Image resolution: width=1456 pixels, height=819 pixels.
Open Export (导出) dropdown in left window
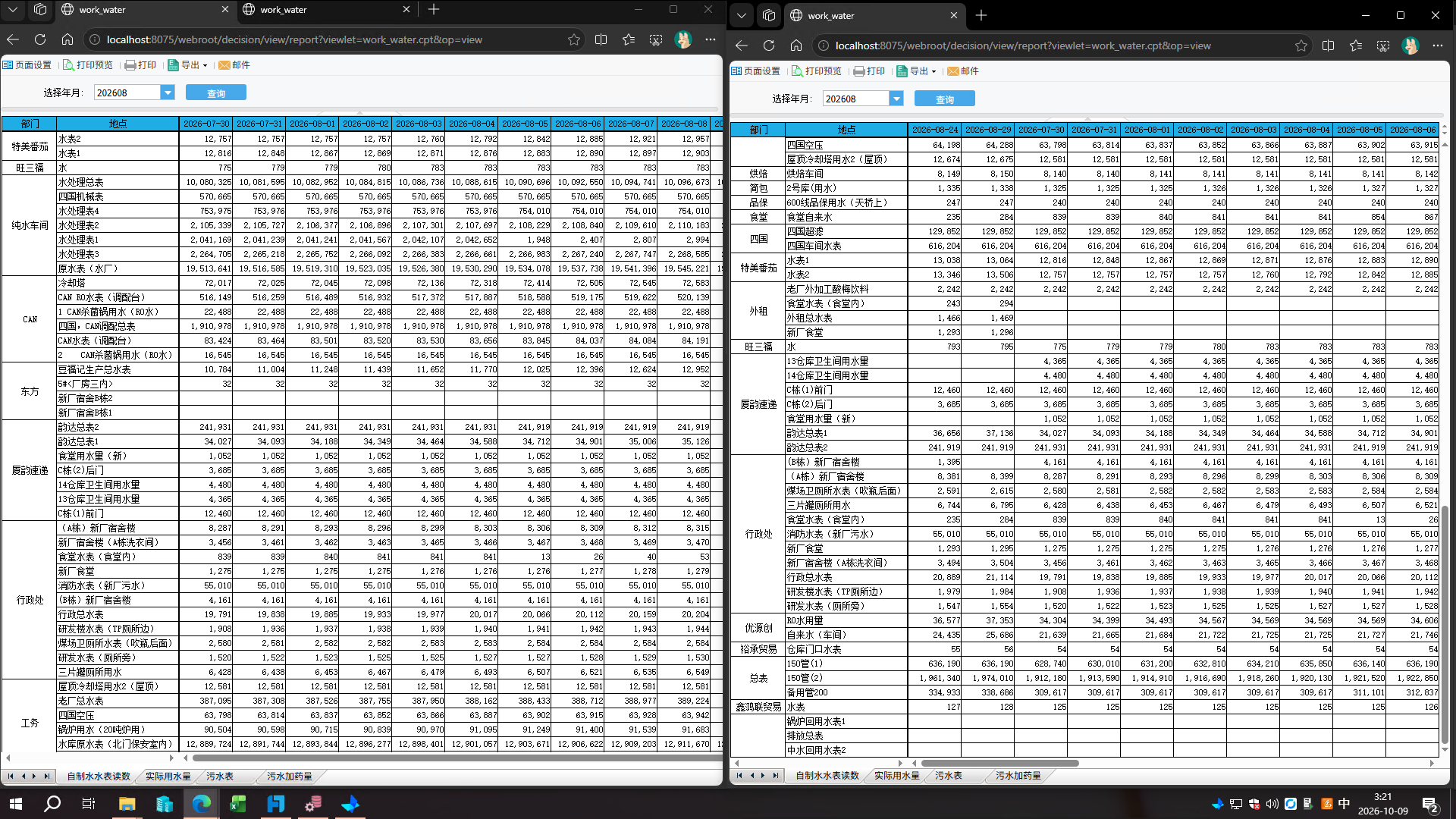[187, 65]
